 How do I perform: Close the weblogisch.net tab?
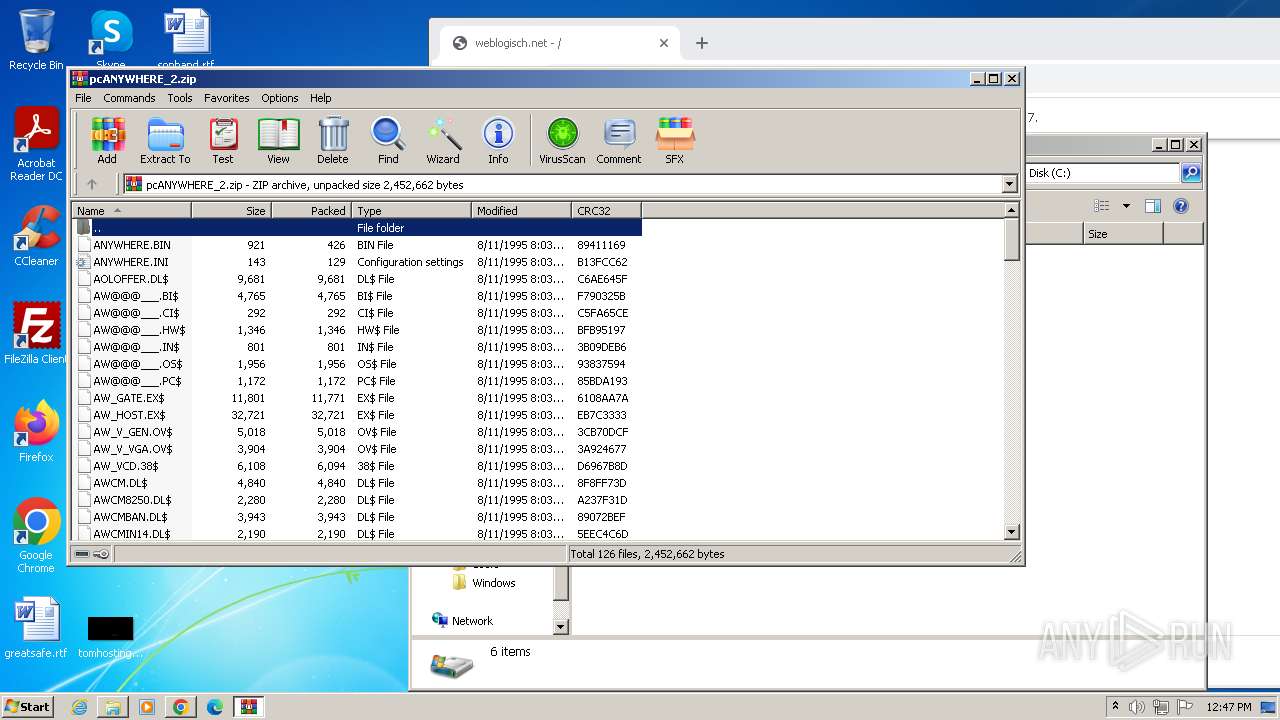click(x=664, y=43)
